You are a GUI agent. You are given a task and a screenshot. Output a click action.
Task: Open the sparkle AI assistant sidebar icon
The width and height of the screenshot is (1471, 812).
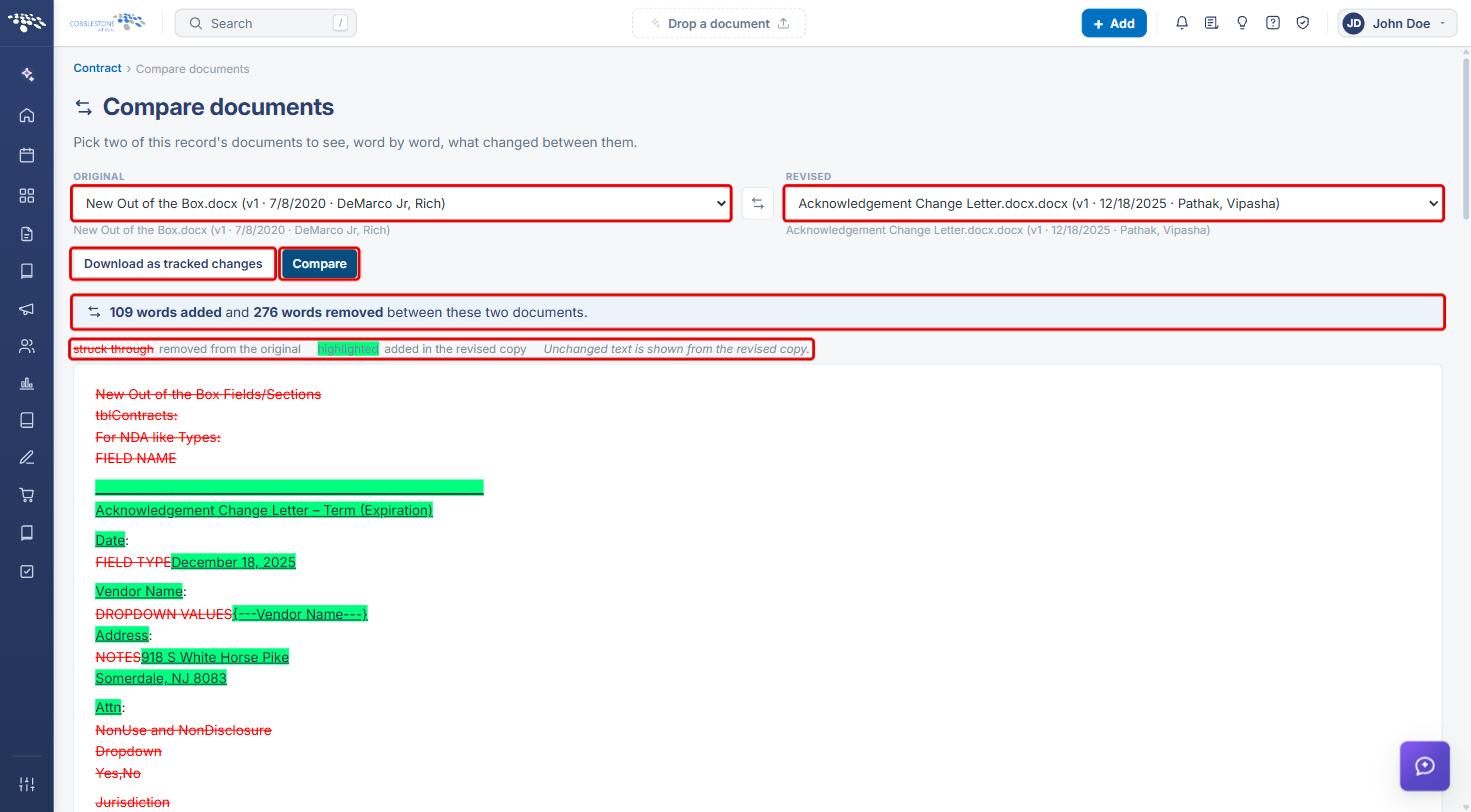point(27,75)
